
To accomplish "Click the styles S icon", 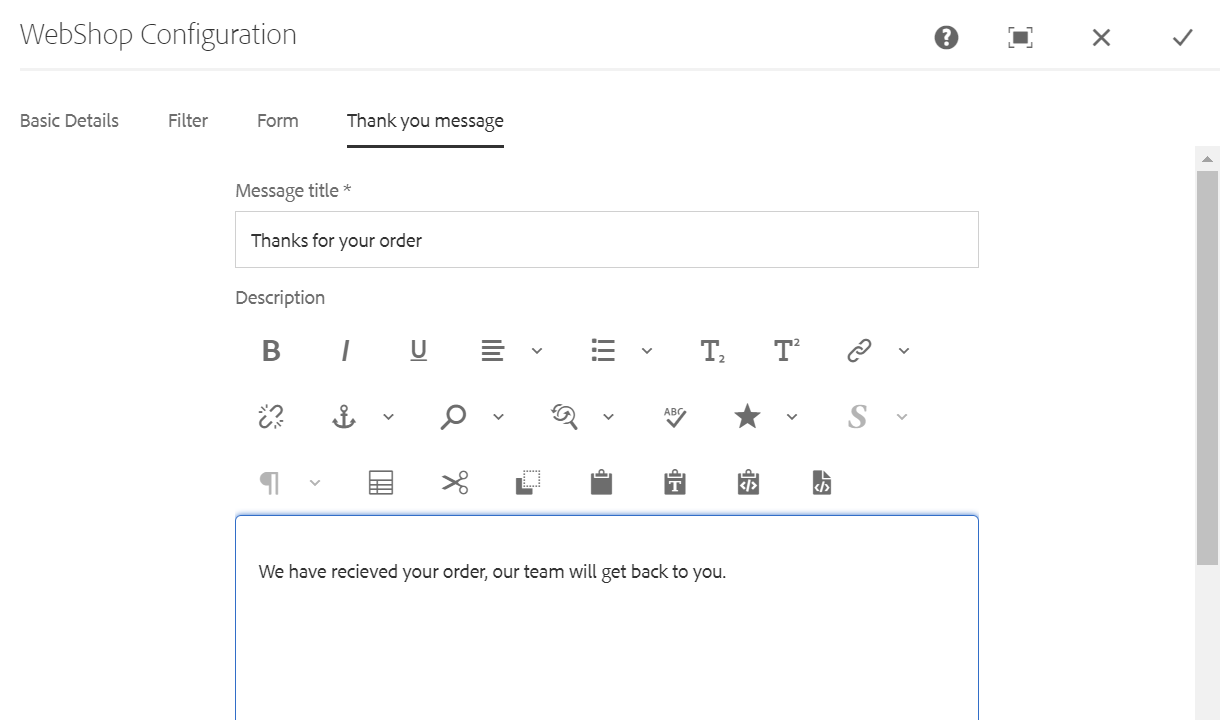I will point(857,417).
